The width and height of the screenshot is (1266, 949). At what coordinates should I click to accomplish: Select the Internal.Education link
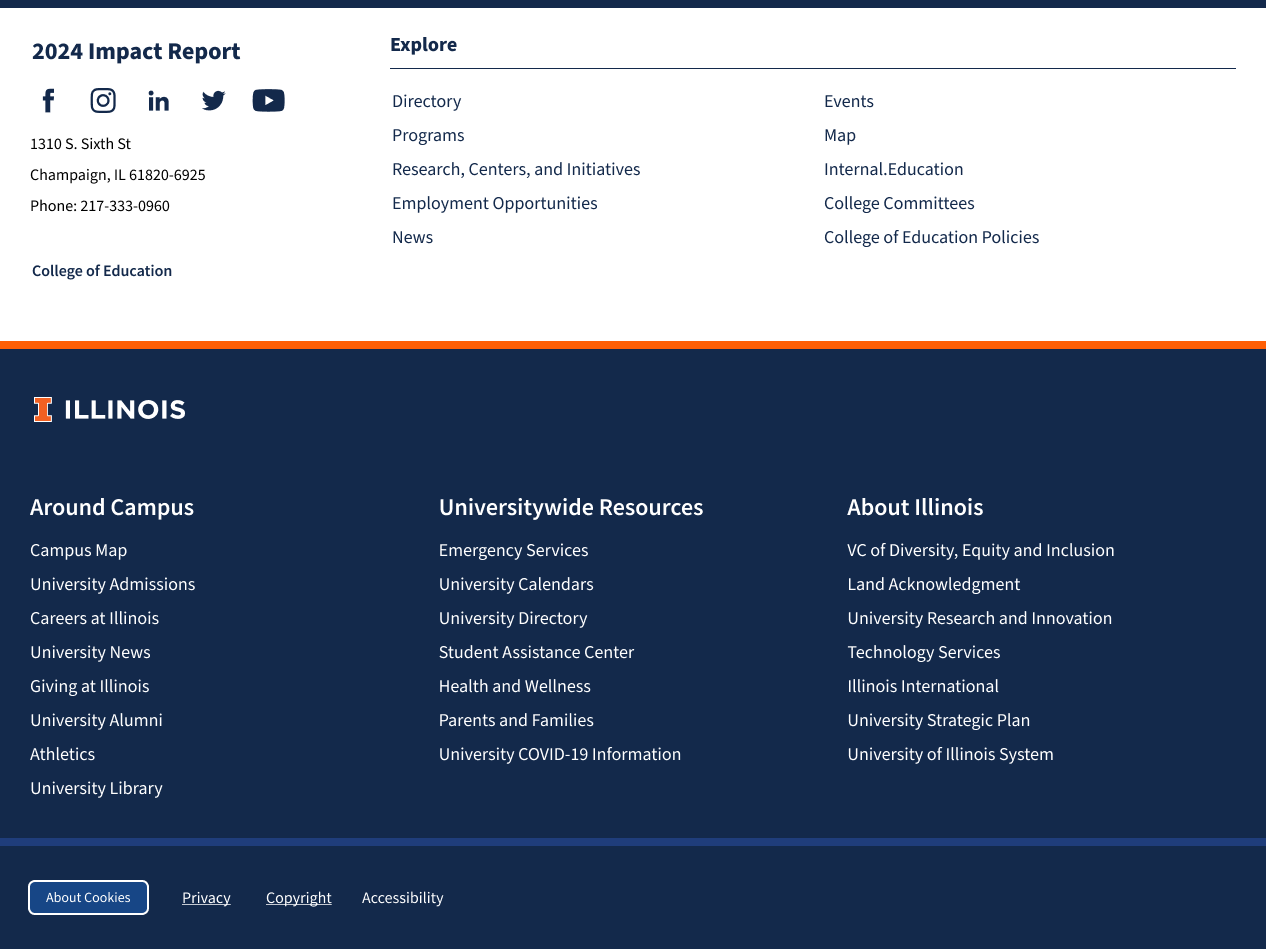(x=893, y=169)
